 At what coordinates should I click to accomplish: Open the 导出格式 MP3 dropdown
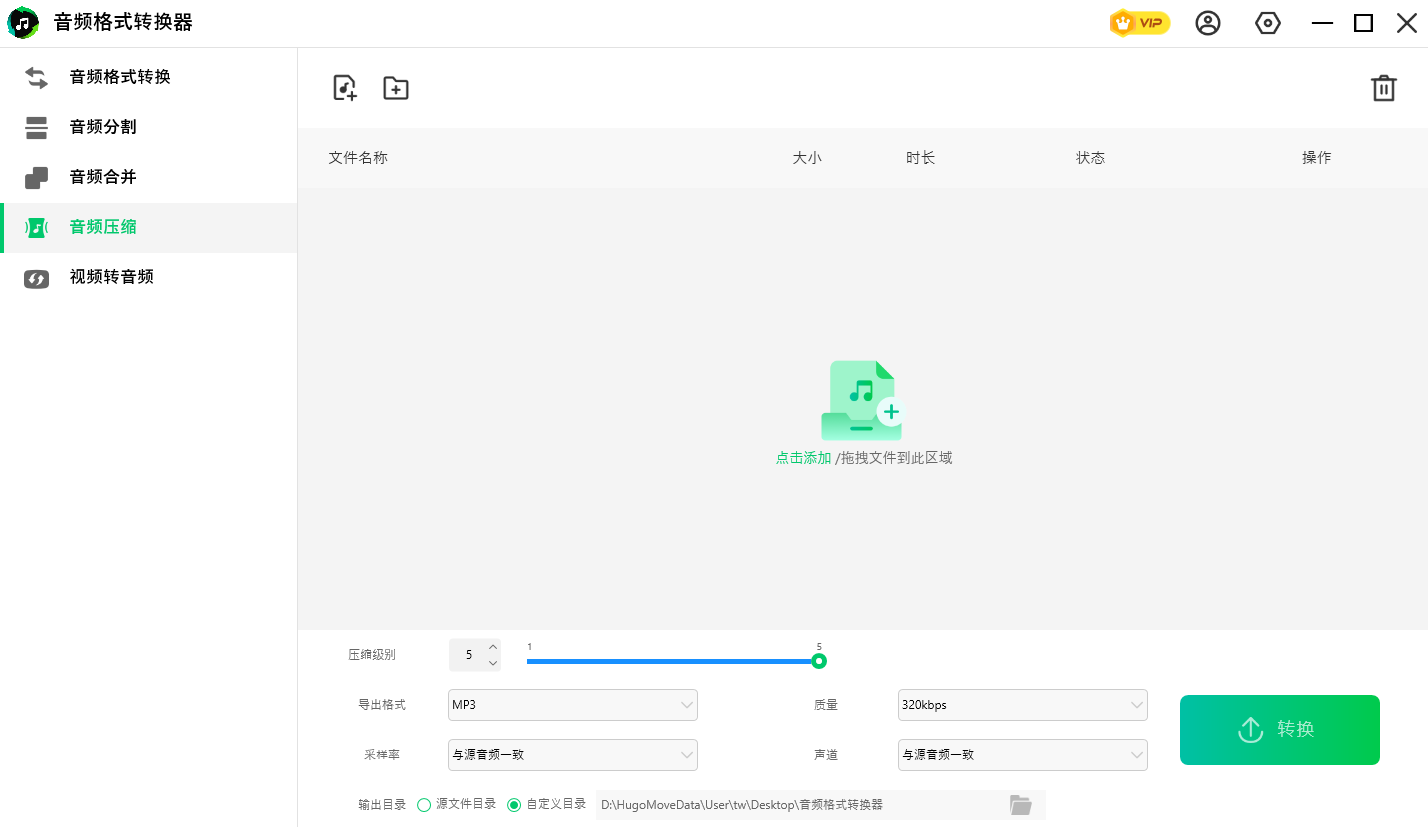coord(572,705)
